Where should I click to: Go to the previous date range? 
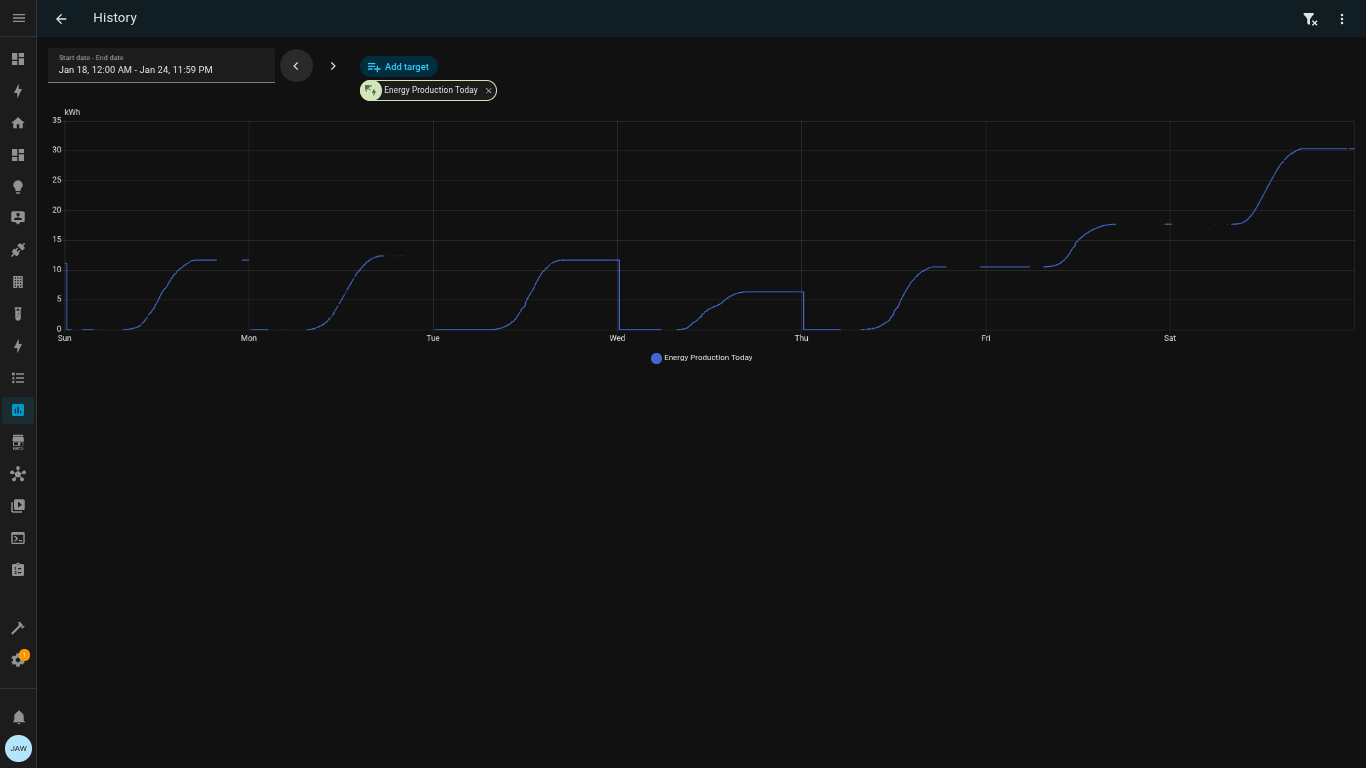pos(296,66)
